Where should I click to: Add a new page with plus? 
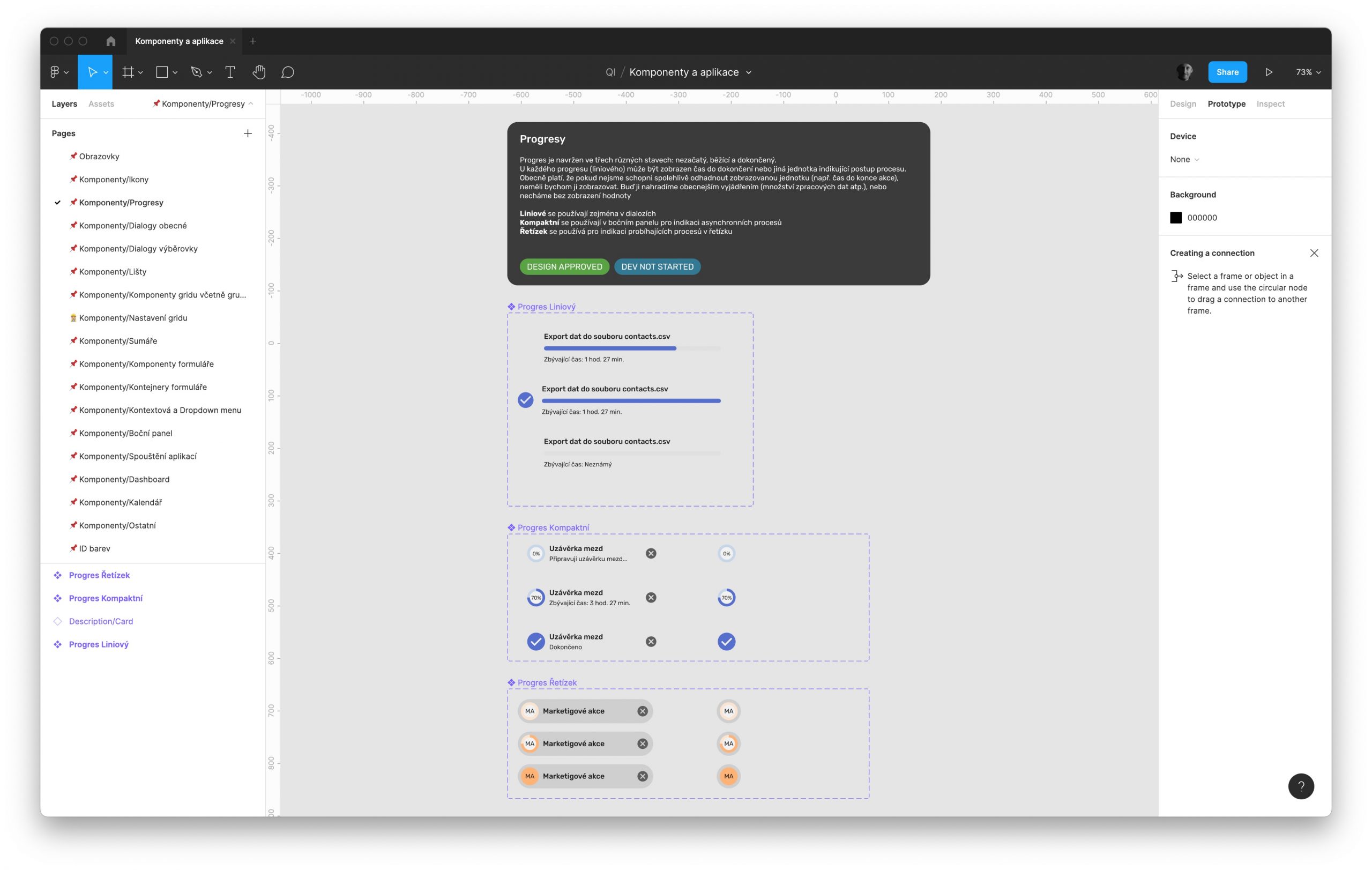[x=248, y=133]
